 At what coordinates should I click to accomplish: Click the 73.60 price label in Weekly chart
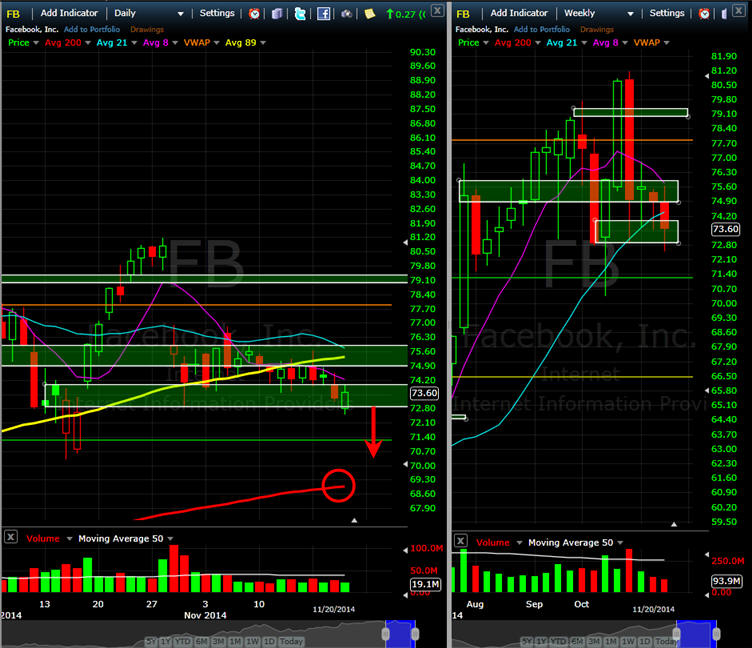click(725, 229)
